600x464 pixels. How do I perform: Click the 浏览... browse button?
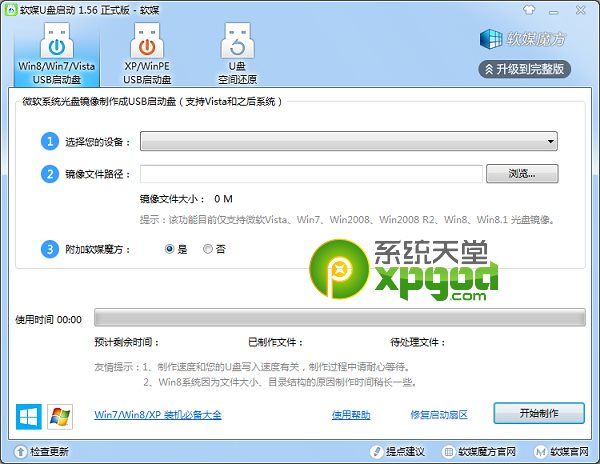tap(522, 174)
